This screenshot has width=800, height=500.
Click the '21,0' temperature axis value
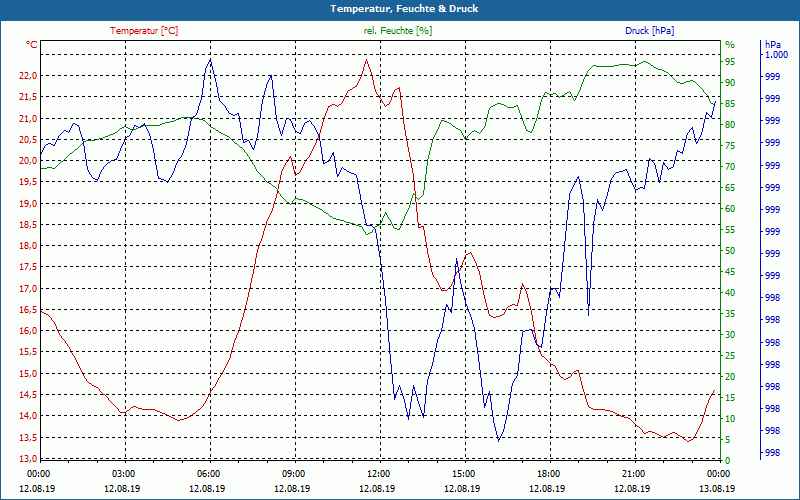[28, 118]
